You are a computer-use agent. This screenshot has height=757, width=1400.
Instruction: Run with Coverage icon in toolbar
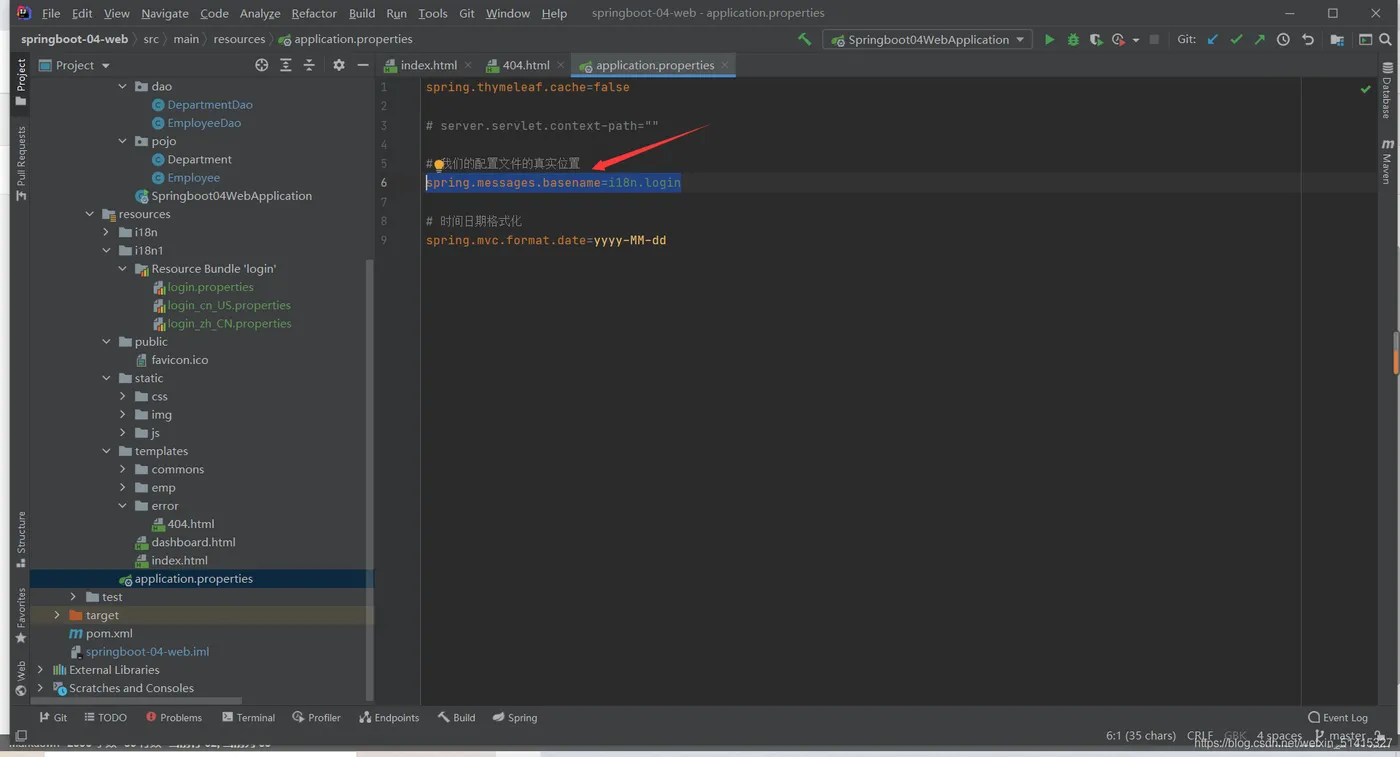coord(1096,39)
